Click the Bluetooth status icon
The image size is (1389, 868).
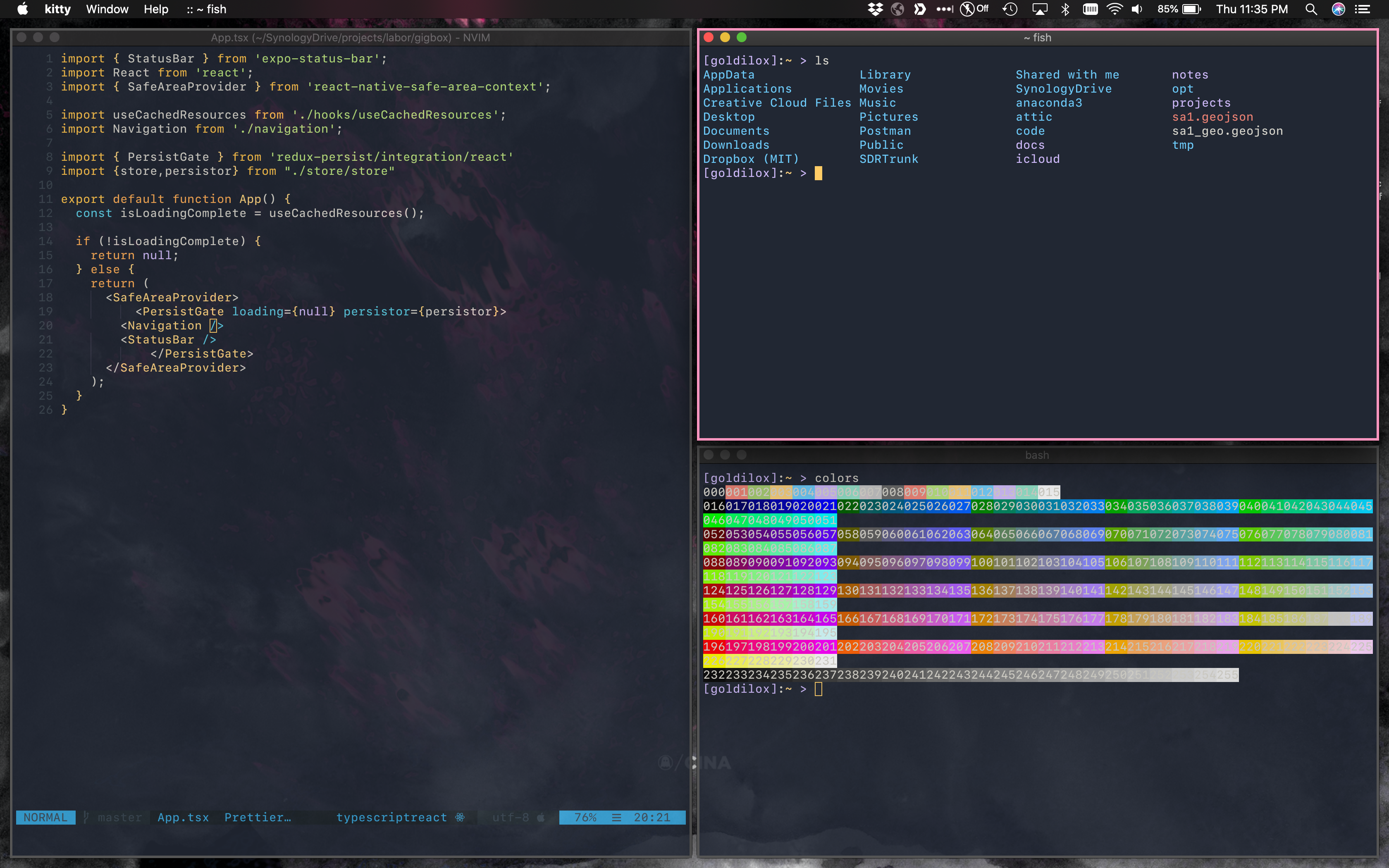pyautogui.click(x=1065, y=9)
